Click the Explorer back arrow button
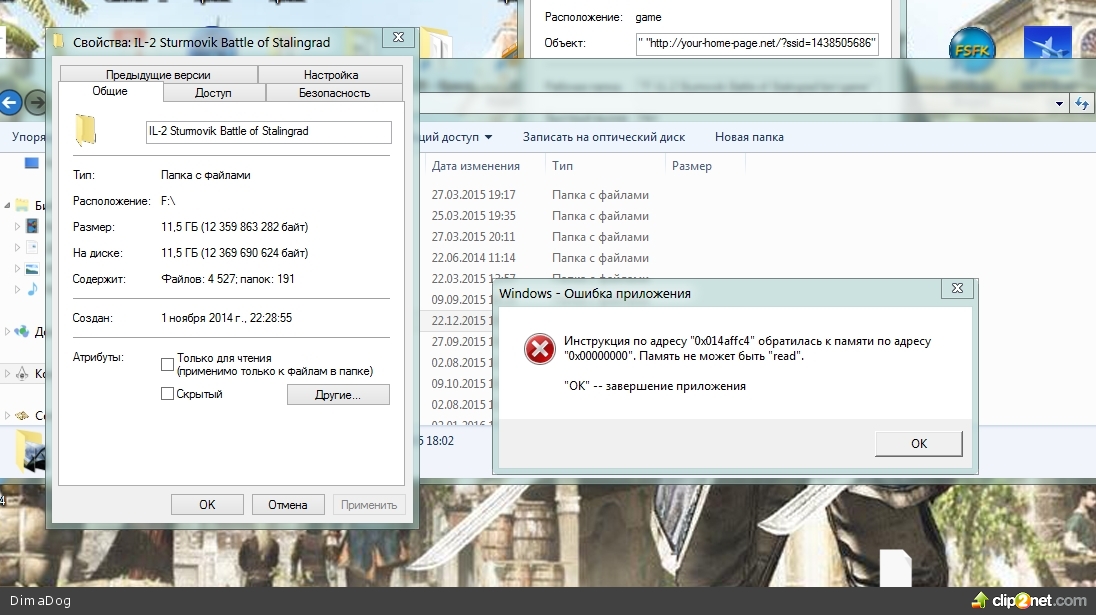Image resolution: width=1096 pixels, height=615 pixels. pyautogui.click(x=10, y=103)
